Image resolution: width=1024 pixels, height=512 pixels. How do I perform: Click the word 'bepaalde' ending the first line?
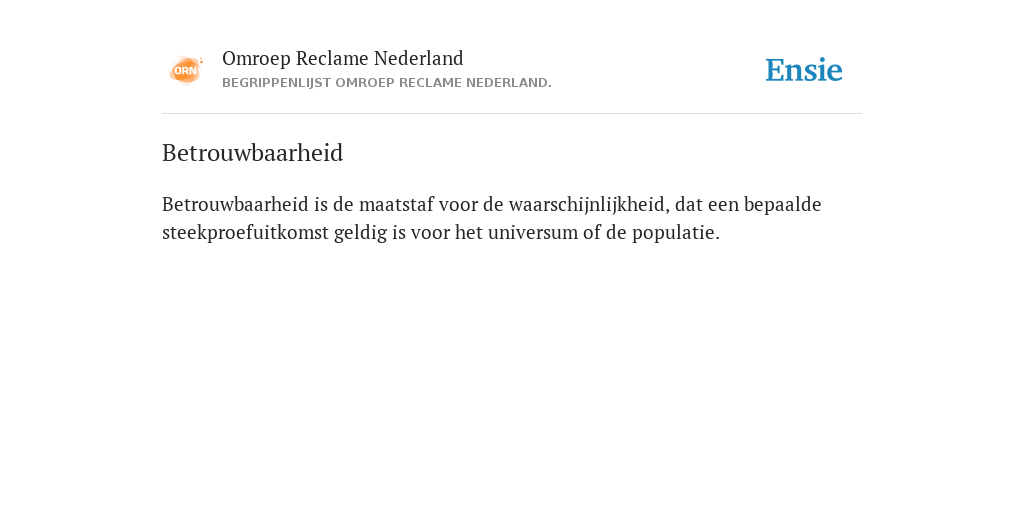782,204
